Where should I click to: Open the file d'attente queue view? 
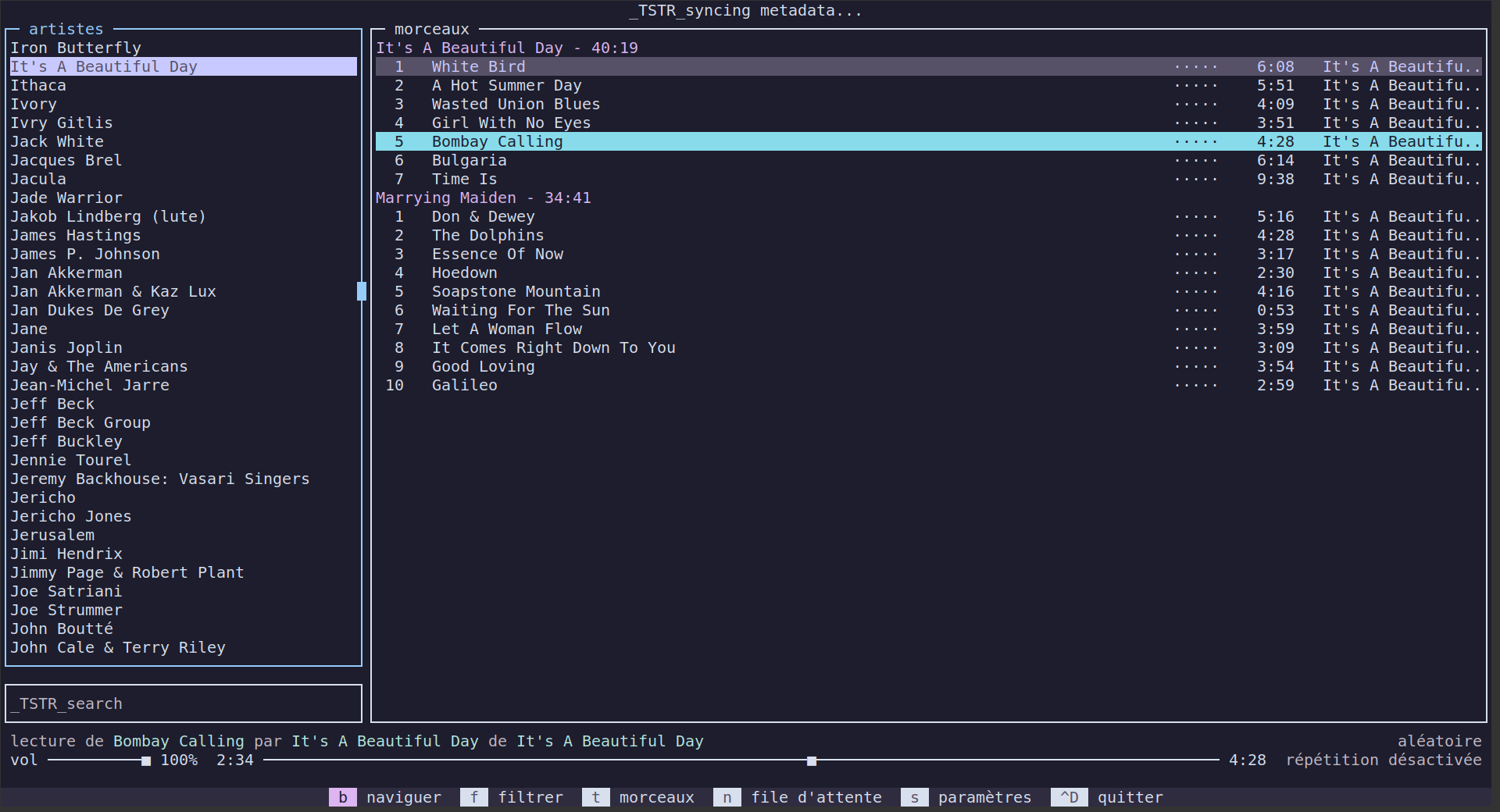pyautogui.click(x=816, y=797)
